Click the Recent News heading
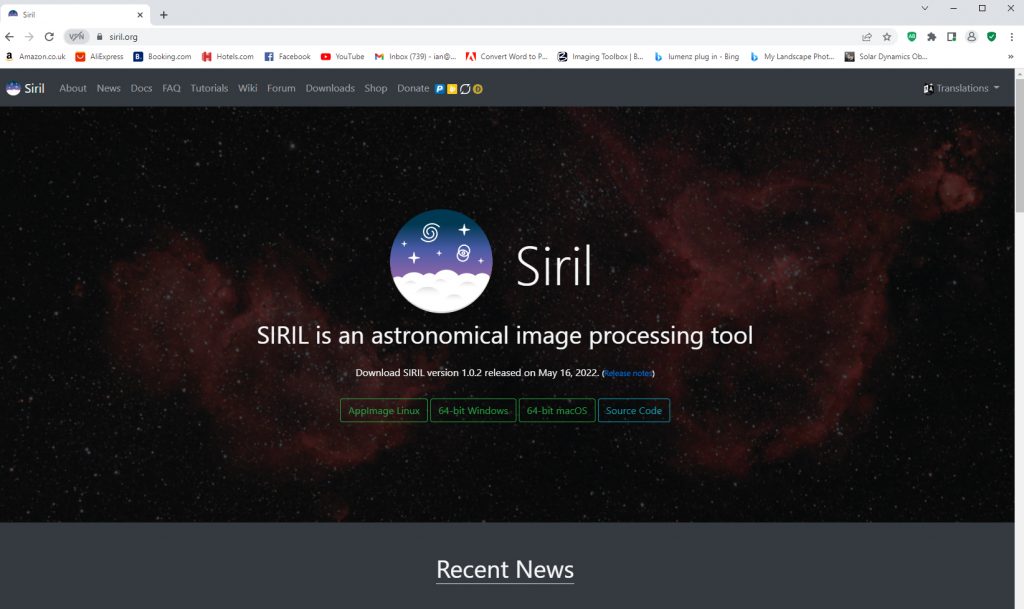The image size is (1024, 609). [x=505, y=569]
